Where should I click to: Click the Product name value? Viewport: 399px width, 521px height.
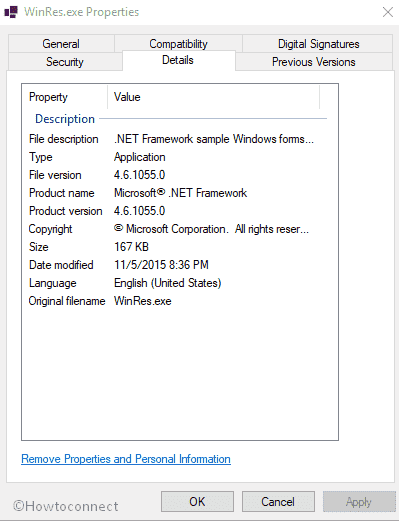(180, 193)
